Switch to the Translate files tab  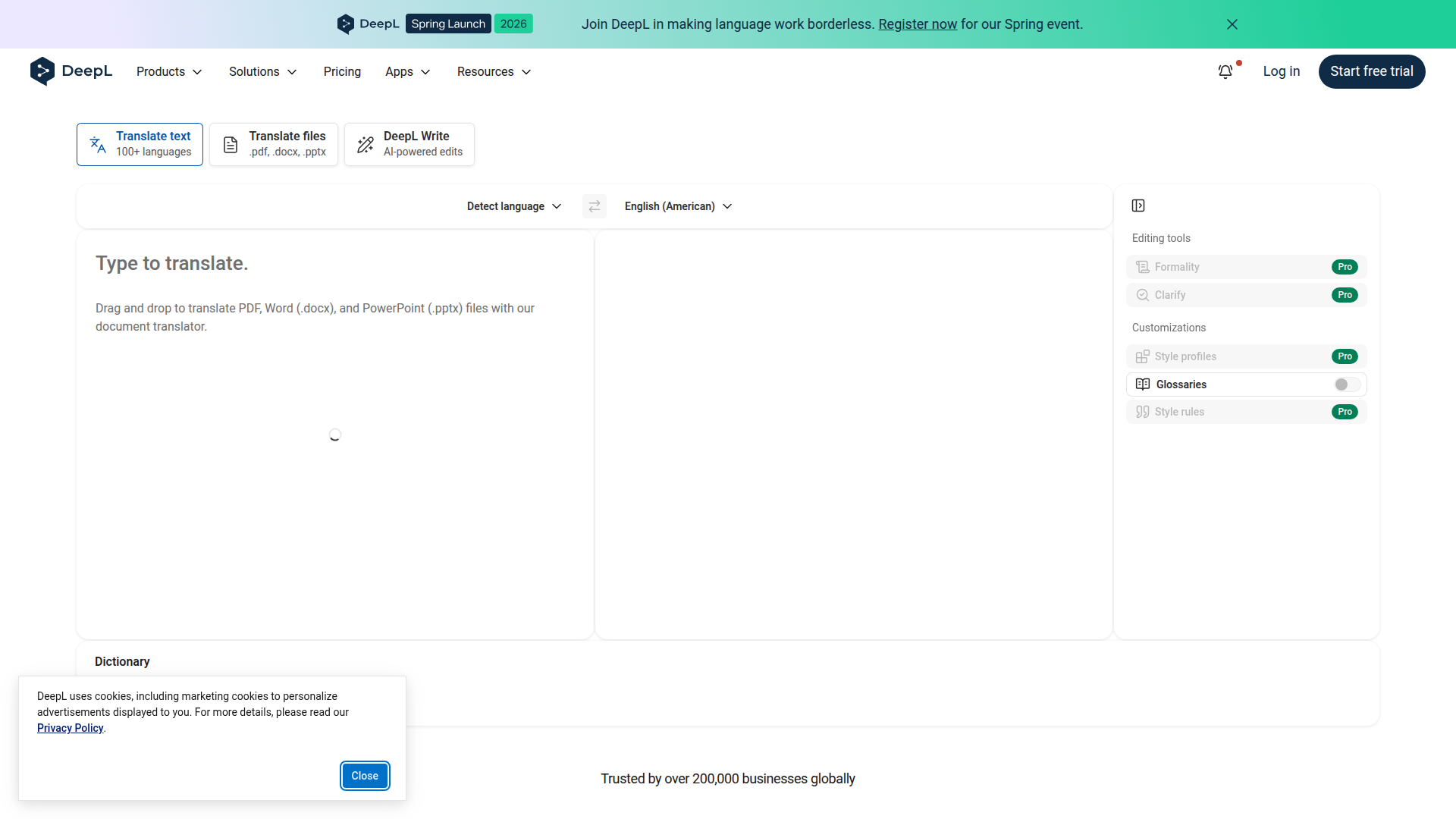click(x=274, y=144)
